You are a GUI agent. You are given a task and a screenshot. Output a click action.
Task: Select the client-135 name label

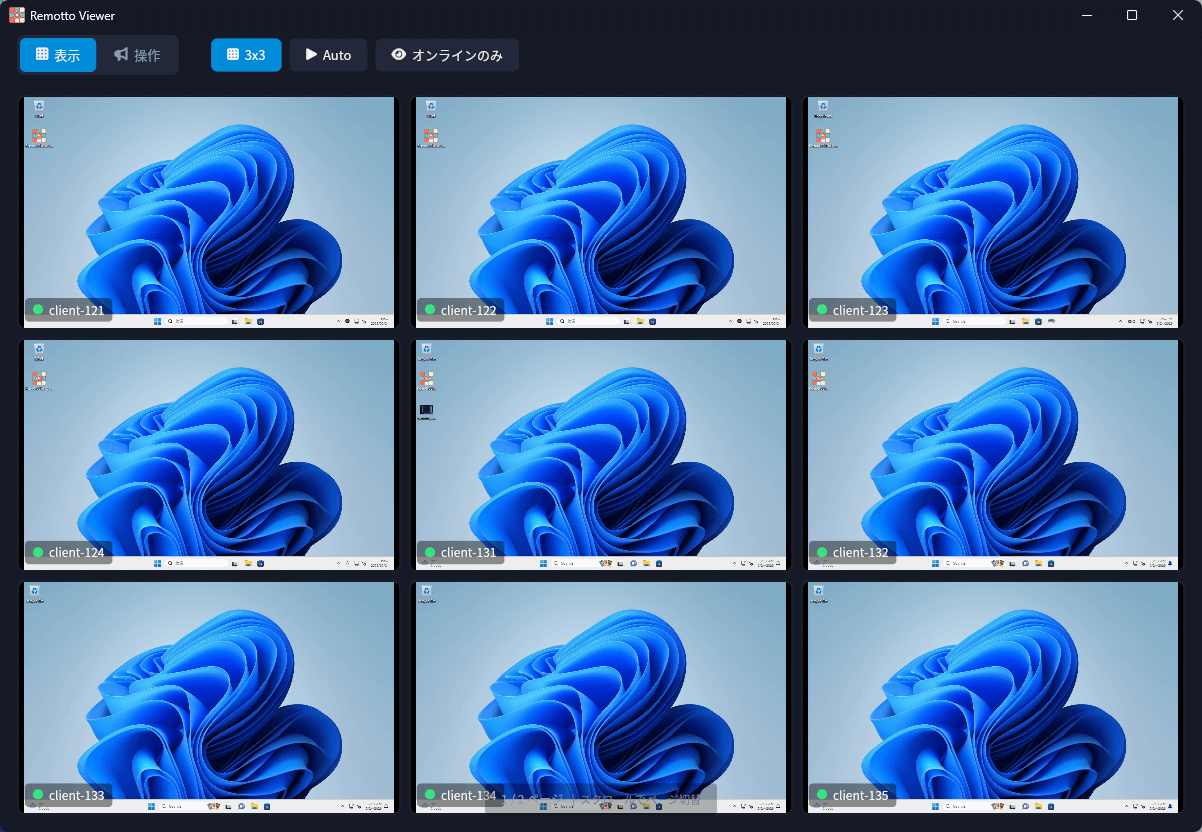click(860, 796)
